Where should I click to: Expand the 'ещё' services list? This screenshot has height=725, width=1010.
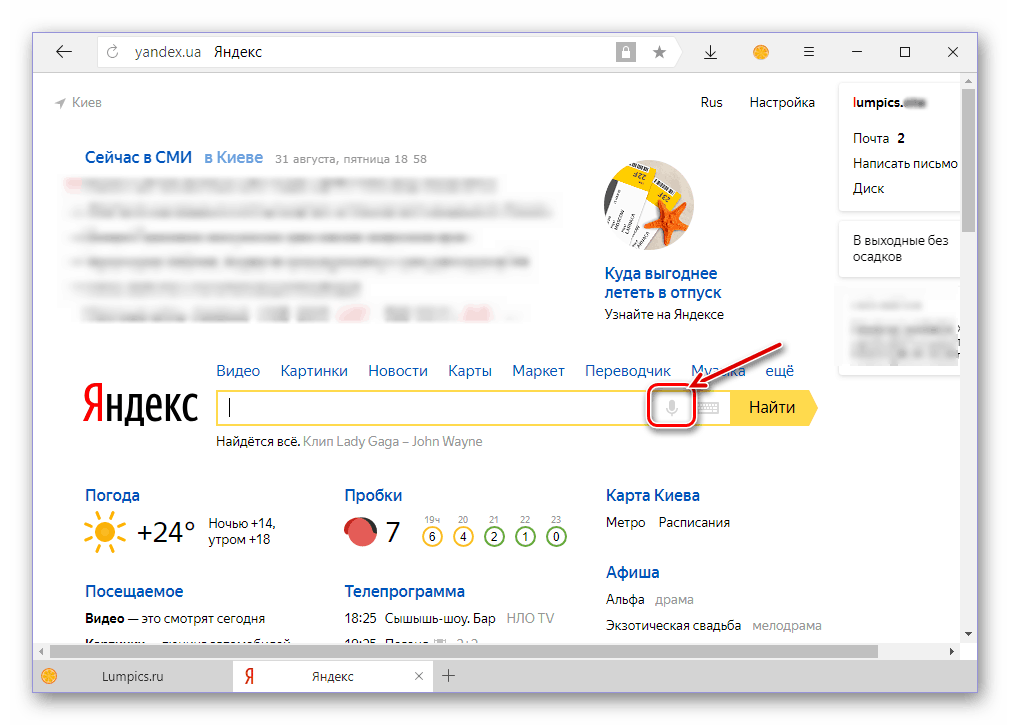[x=779, y=370]
